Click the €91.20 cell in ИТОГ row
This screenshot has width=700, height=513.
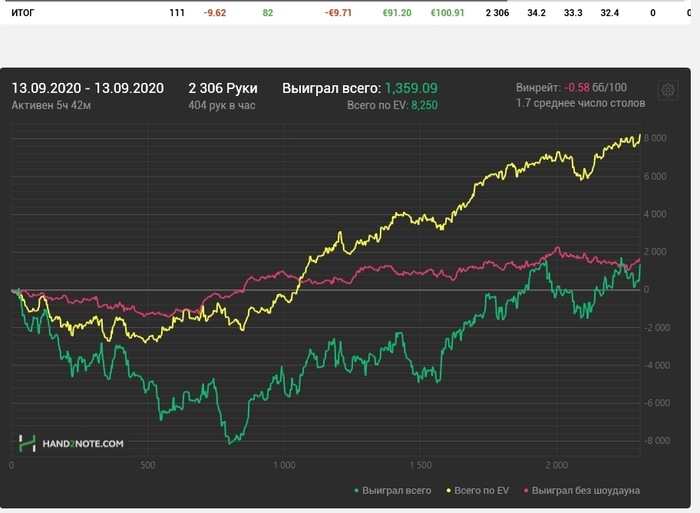click(x=397, y=13)
